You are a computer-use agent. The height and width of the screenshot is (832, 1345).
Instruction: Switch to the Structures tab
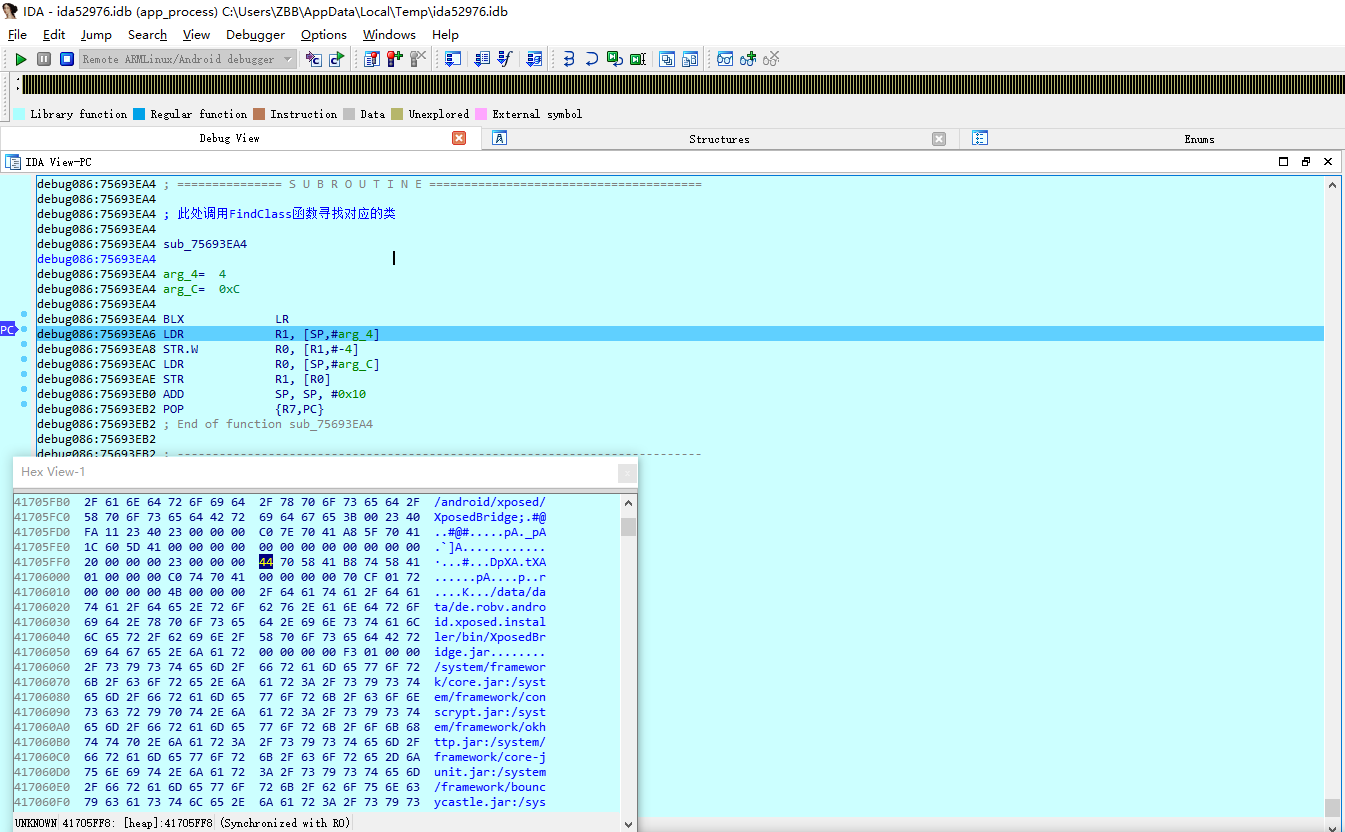pyautogui.click(x=719, y=139)
